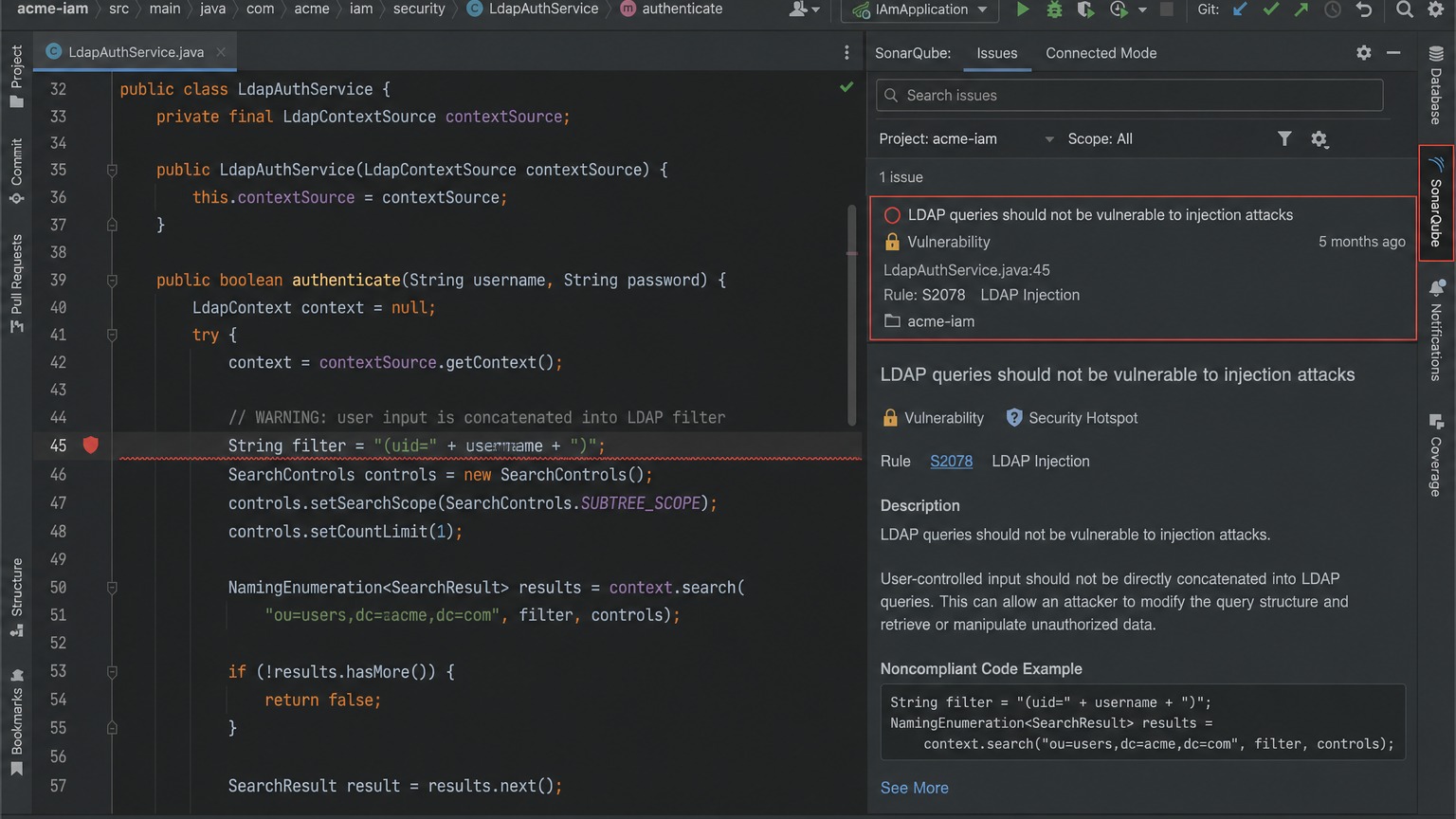Click the editor vertical scrollbar
Screen dimensions: 1456x819
(x=851, y=316)
